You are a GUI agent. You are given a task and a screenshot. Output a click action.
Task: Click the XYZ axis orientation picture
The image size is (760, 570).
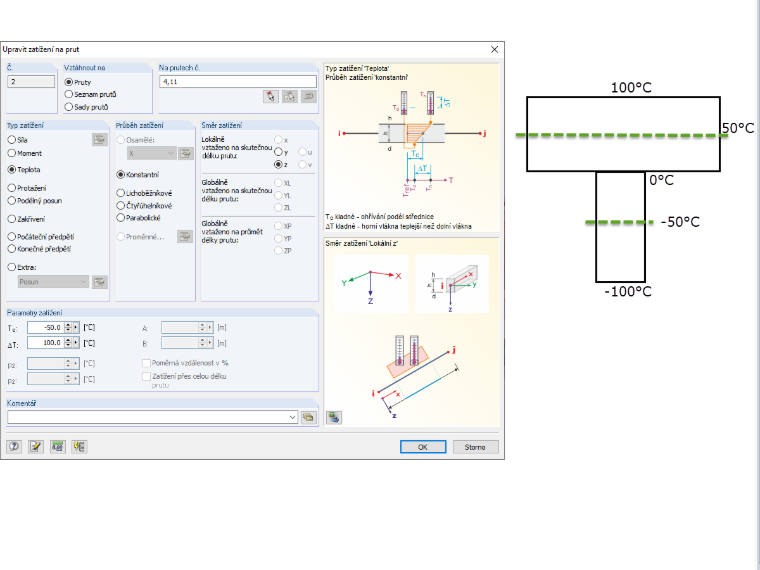pyautogui.click(x=371, y=284)
